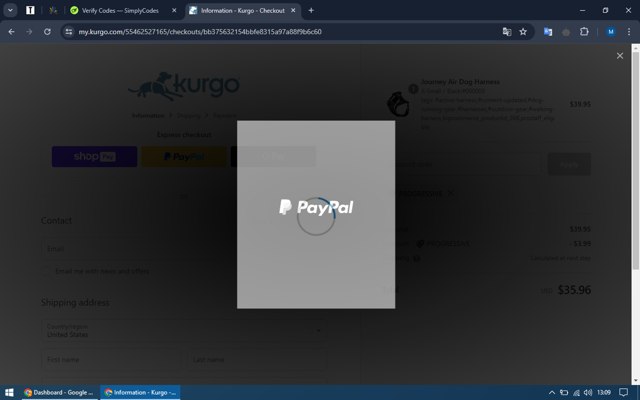Click the dimmed Shop Pay express button
Viewport: 640px width, 400px height.
coord(94,157)
